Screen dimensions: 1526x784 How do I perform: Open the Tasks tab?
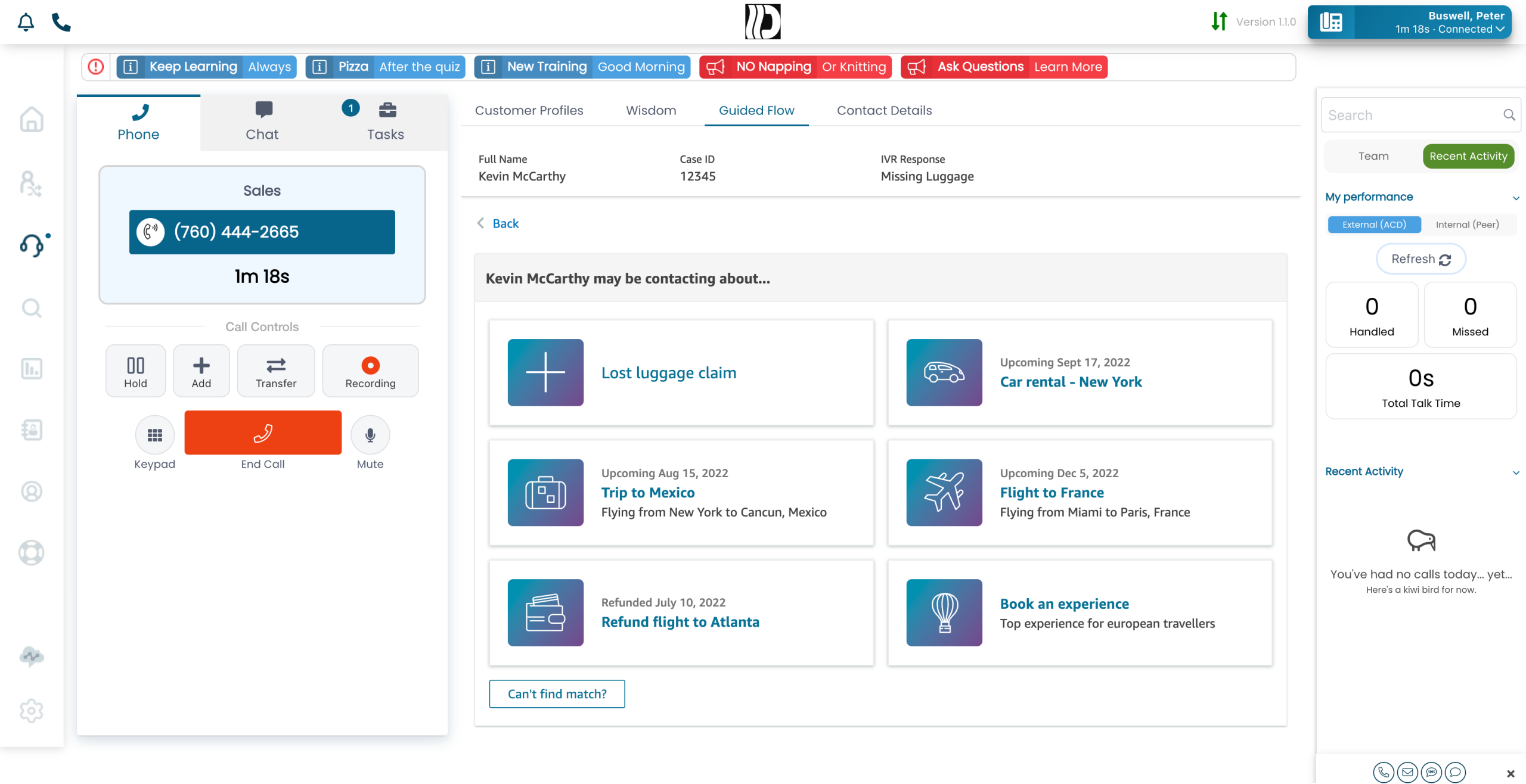(x=386, y=122)
